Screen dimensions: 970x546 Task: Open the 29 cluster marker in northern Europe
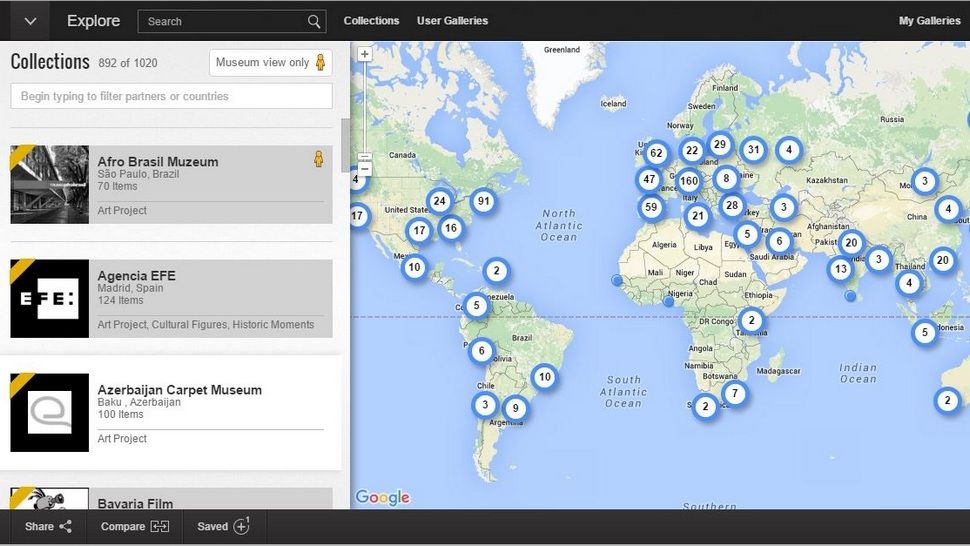(719, 145)
